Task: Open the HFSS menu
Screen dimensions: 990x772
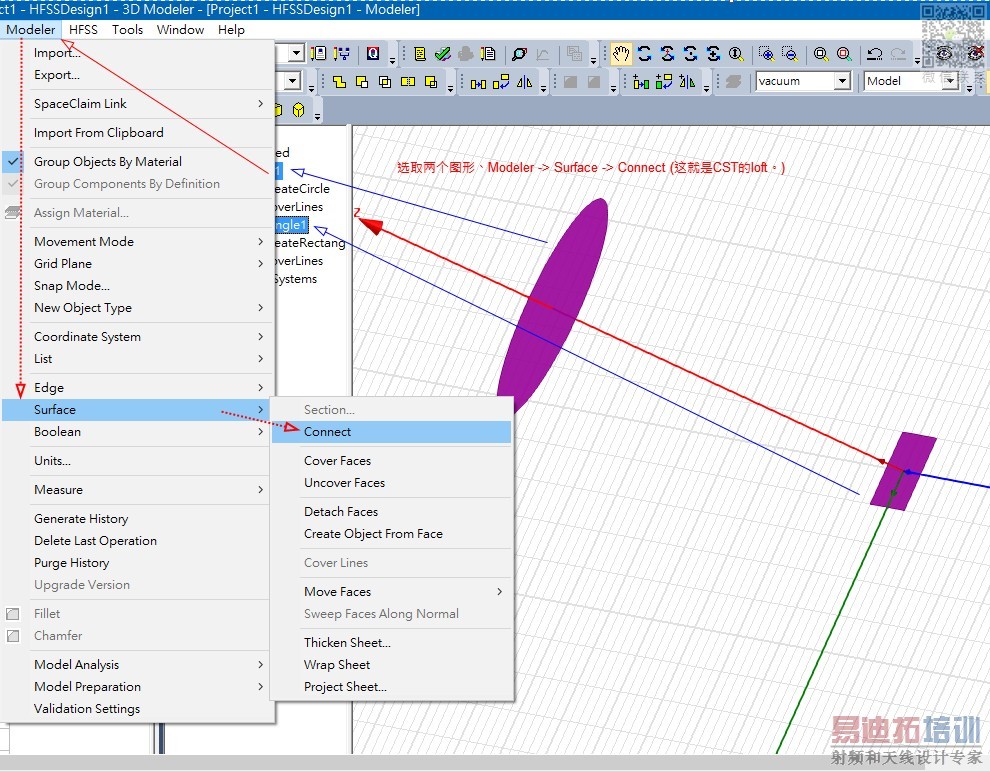Action: coord(83,29)
